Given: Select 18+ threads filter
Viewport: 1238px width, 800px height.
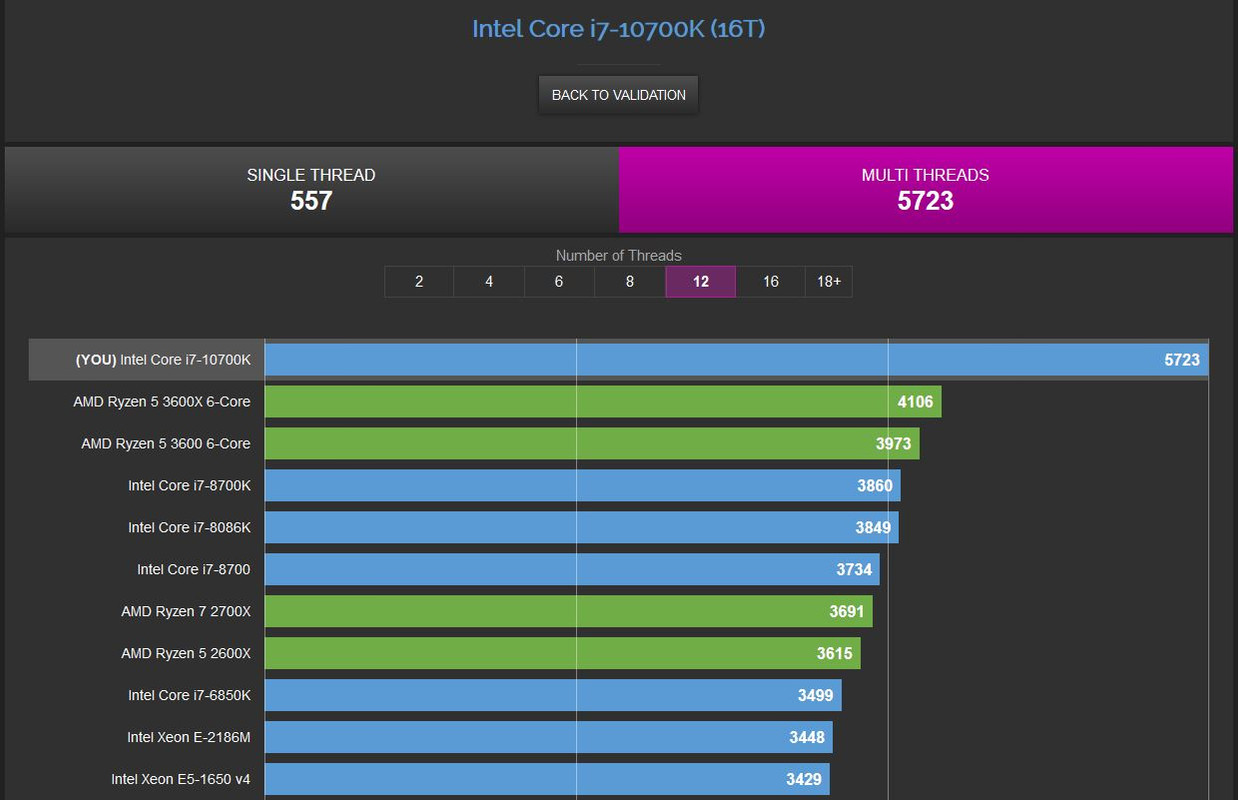Looking at the screenshot, I should (x=829, y=282).
